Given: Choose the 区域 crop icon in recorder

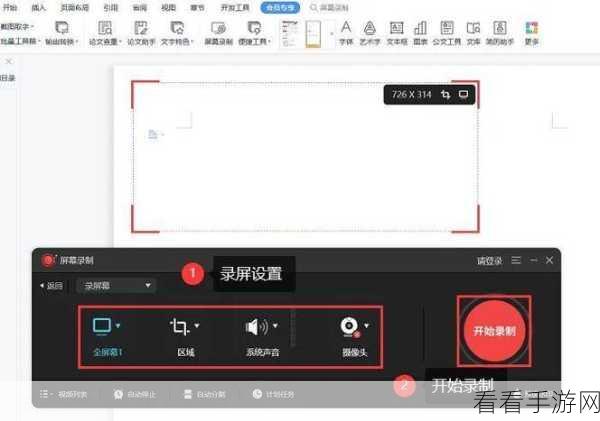Looking at the screenshot, I should coord(179,326).
